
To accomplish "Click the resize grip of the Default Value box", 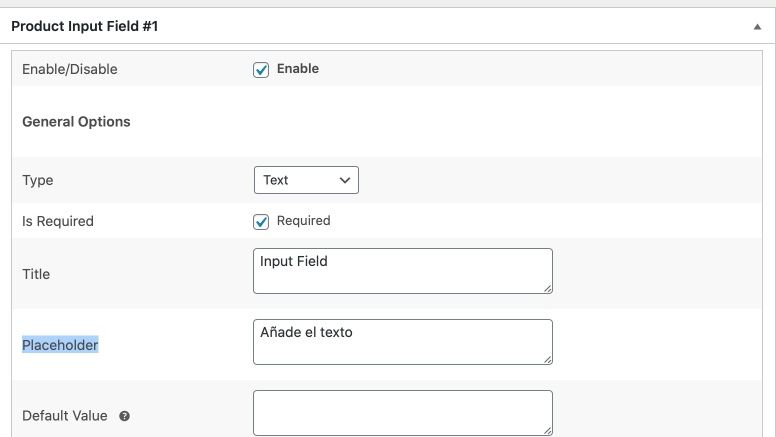I will click(x=548, y=431).
